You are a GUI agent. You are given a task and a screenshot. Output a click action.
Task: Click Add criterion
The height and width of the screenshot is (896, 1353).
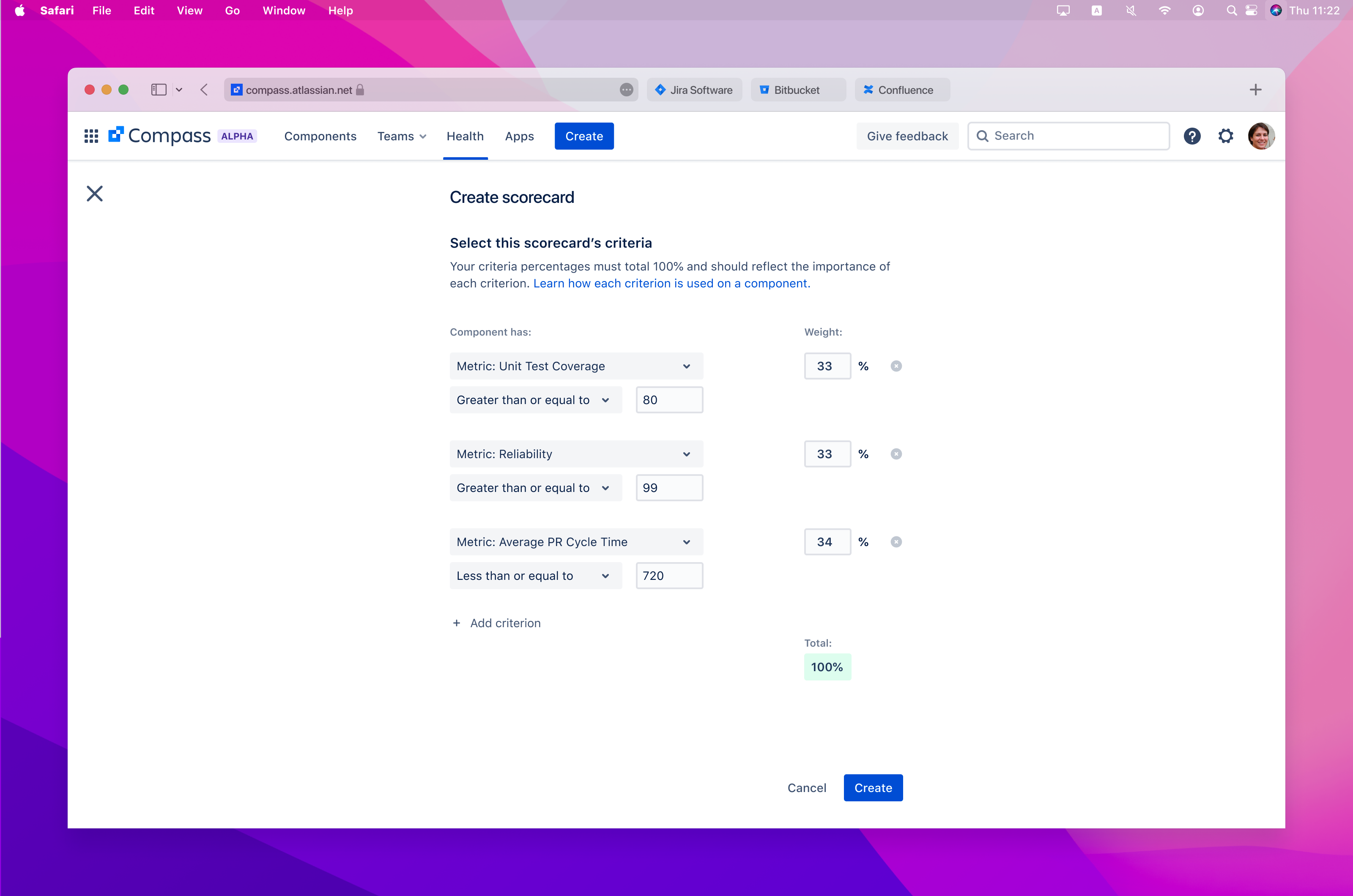click(x=496, y=623)
